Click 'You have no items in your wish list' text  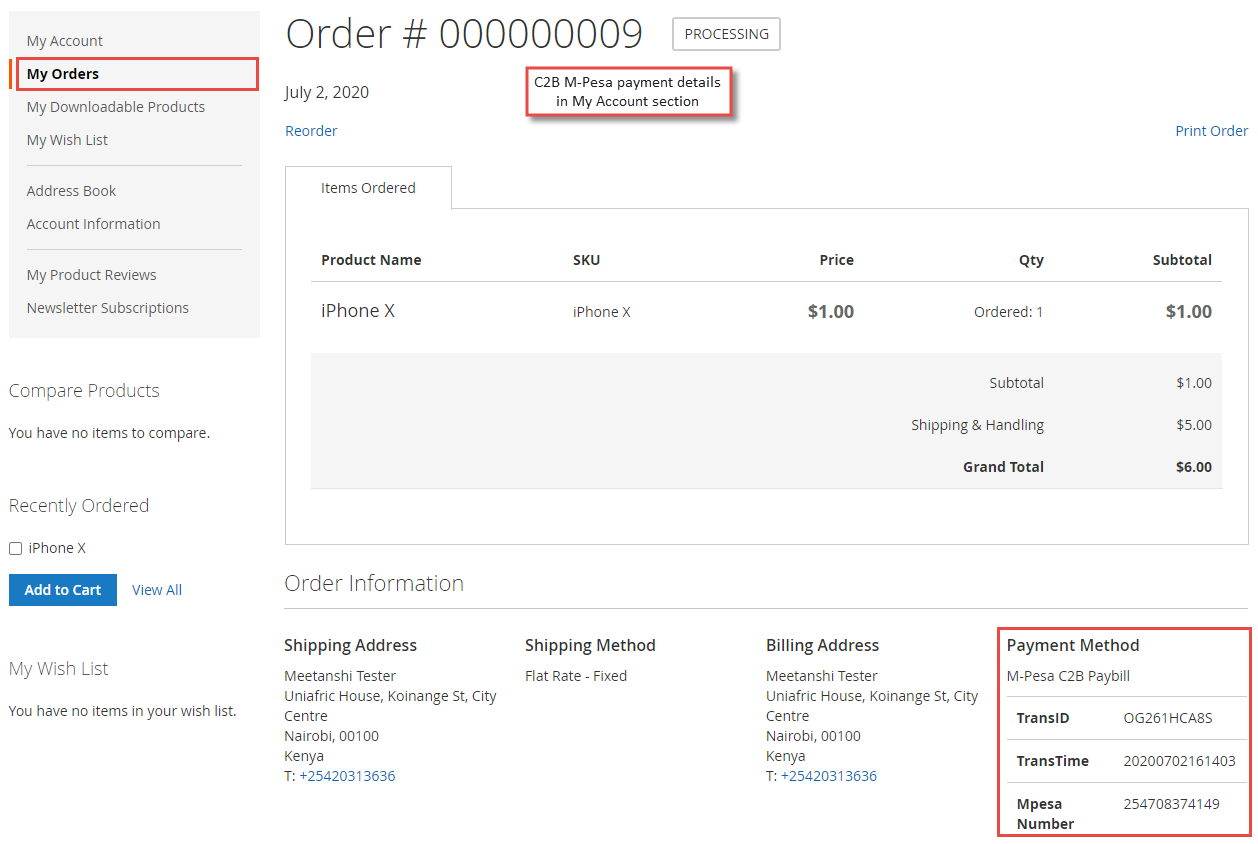pos(123,711)
